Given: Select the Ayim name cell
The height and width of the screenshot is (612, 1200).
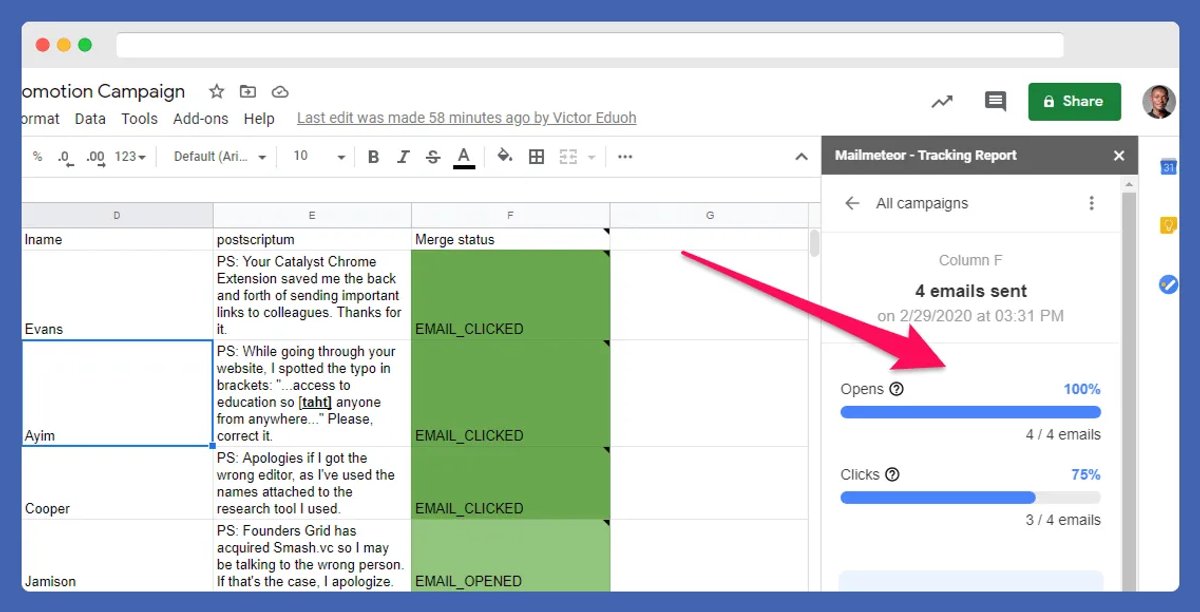Looking at the screenshot, I should click(x=117, y=393).
